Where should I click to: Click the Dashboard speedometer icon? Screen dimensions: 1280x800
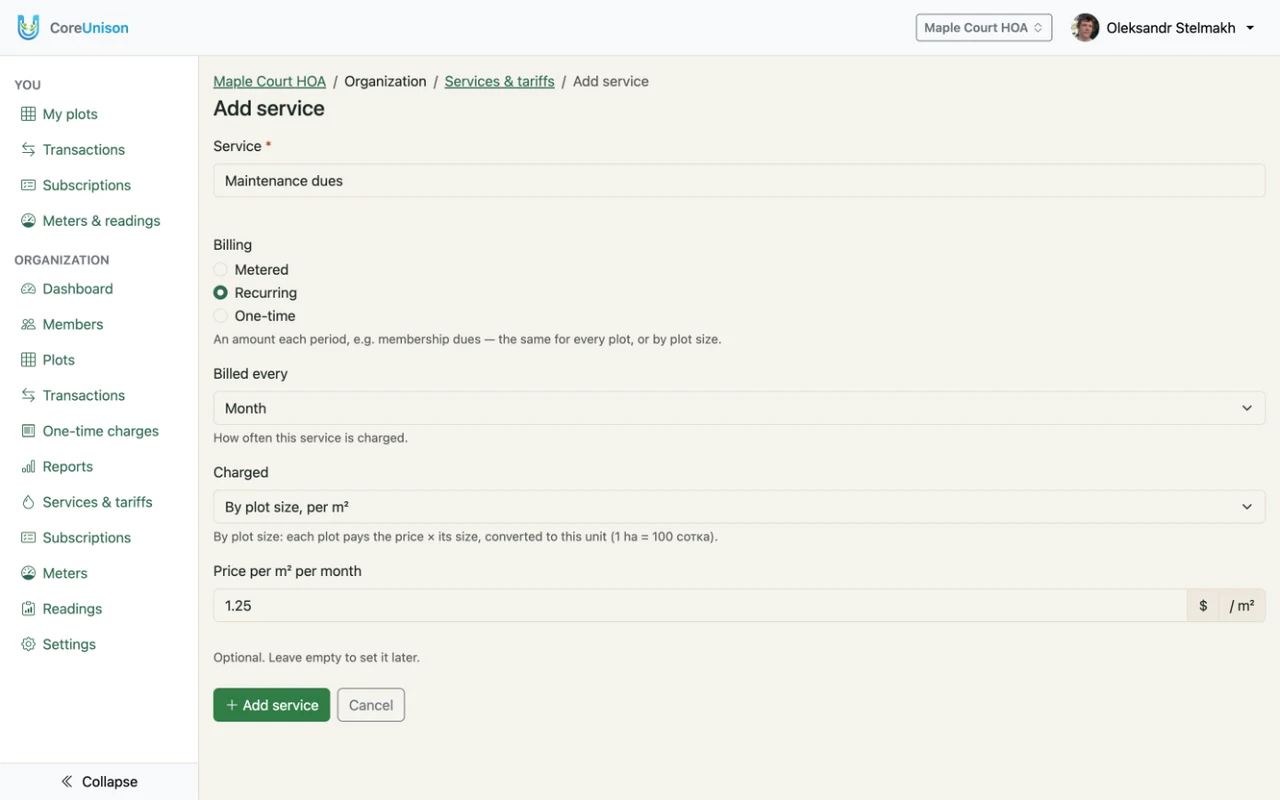click(x=28, y=289)
